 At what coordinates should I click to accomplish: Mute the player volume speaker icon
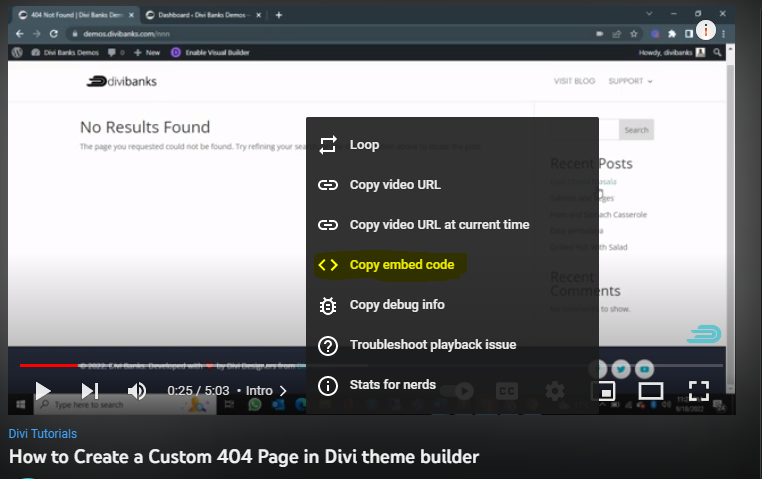point(137,391)
